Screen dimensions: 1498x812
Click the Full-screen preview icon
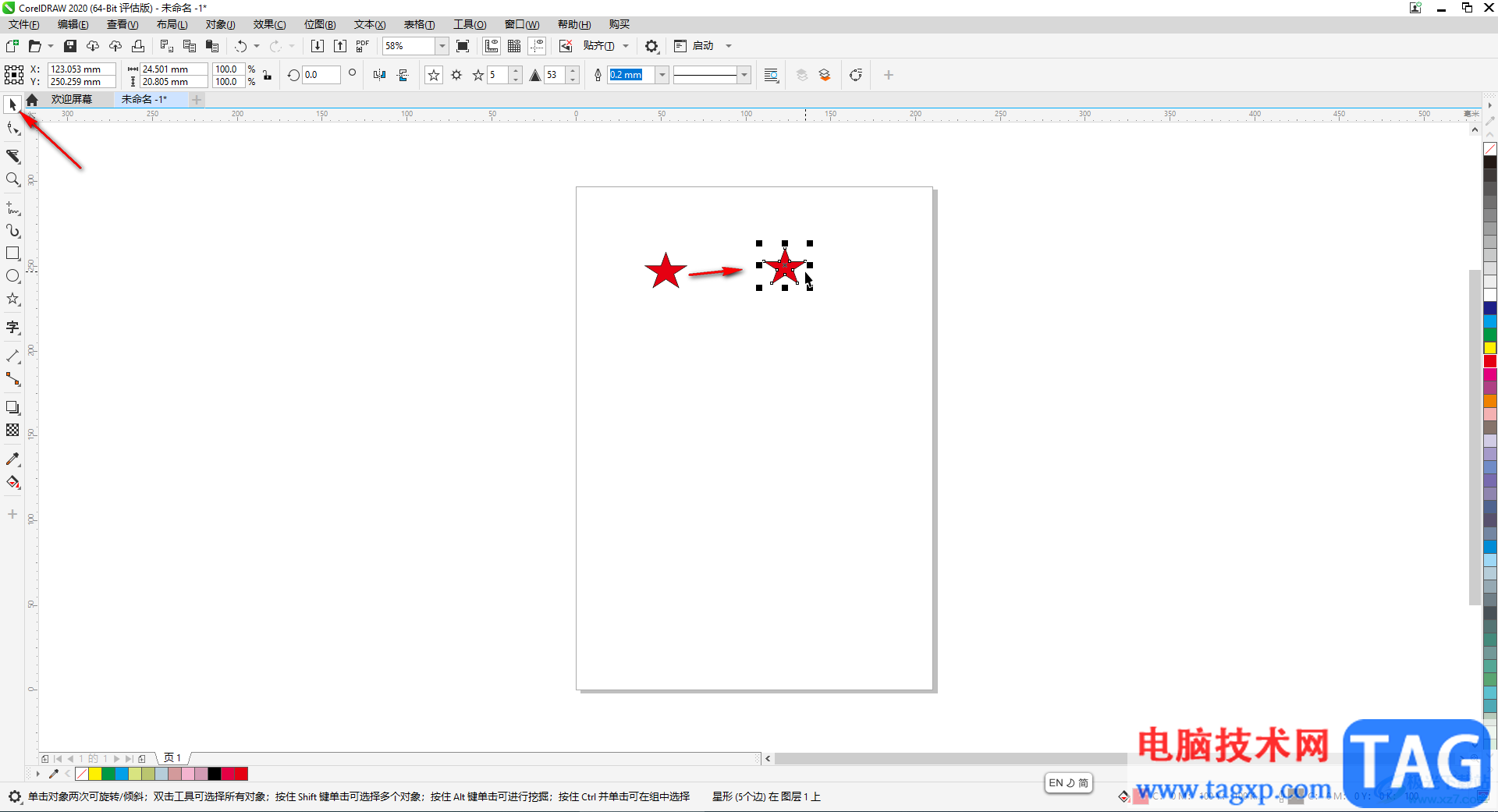463,46
